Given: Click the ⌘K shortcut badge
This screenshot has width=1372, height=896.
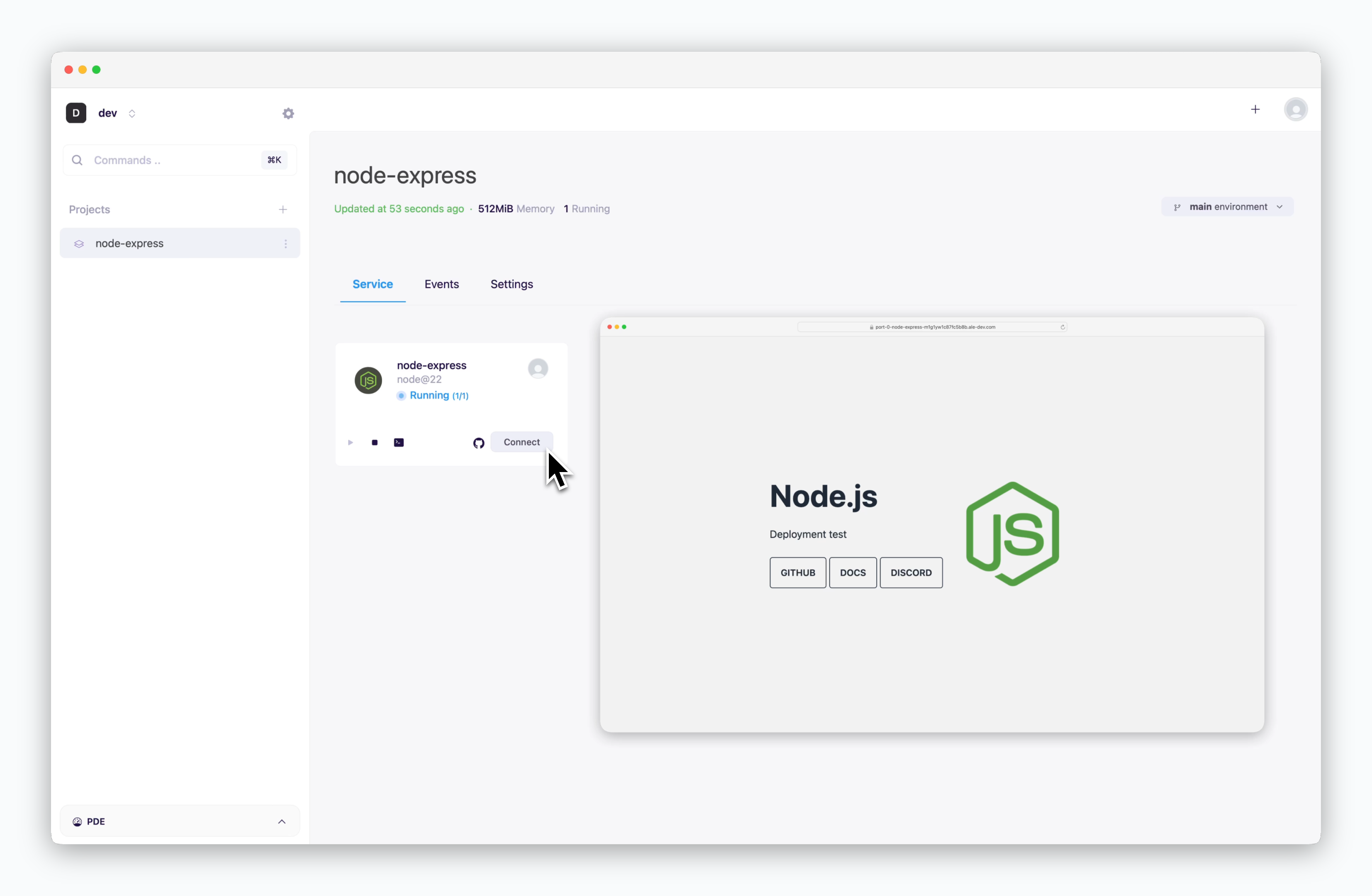Looking at the screenshot, I should 274,160.
